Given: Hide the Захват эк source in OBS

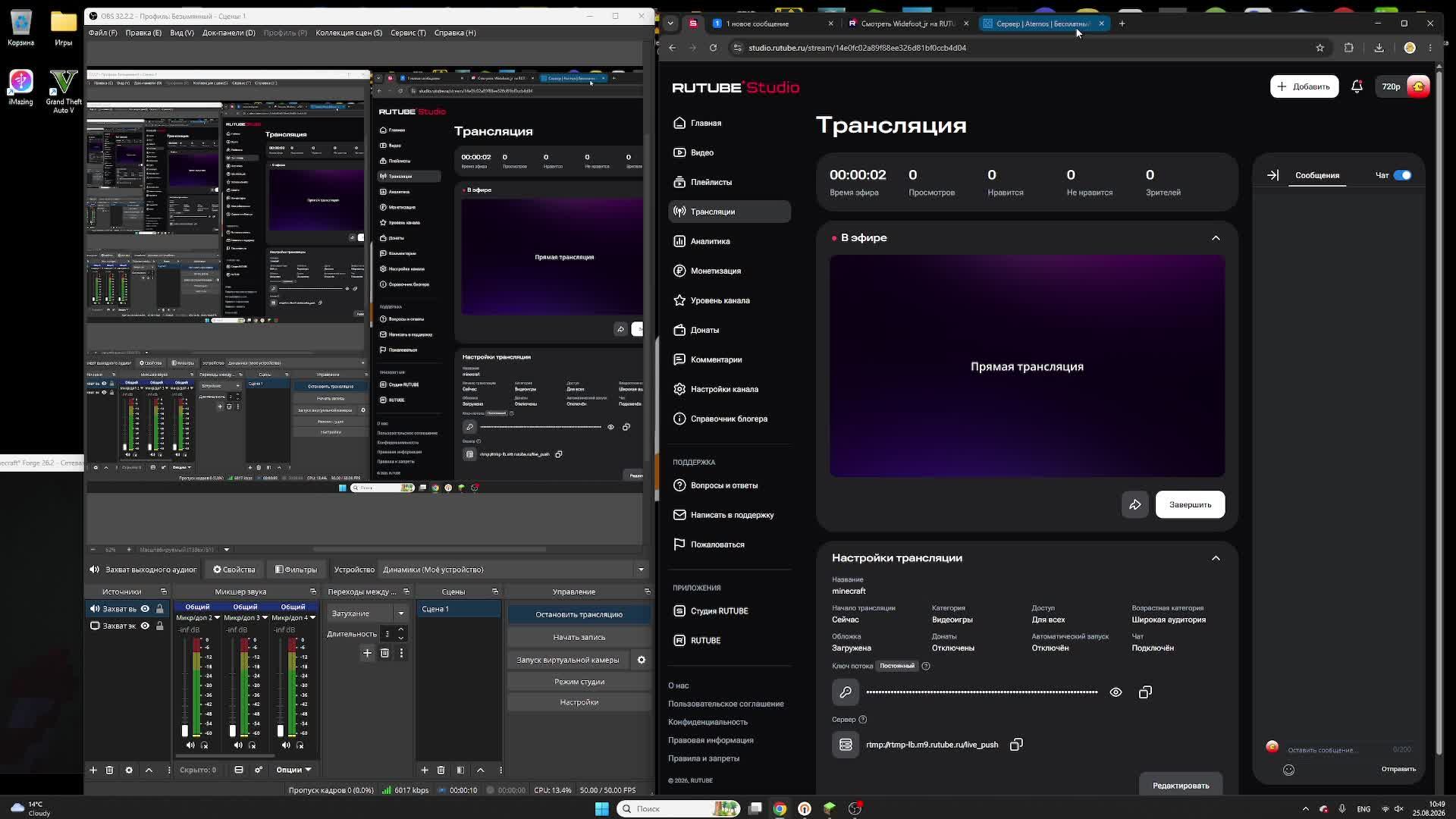Looking at the screenshot, I should click(x=145, y=626).
